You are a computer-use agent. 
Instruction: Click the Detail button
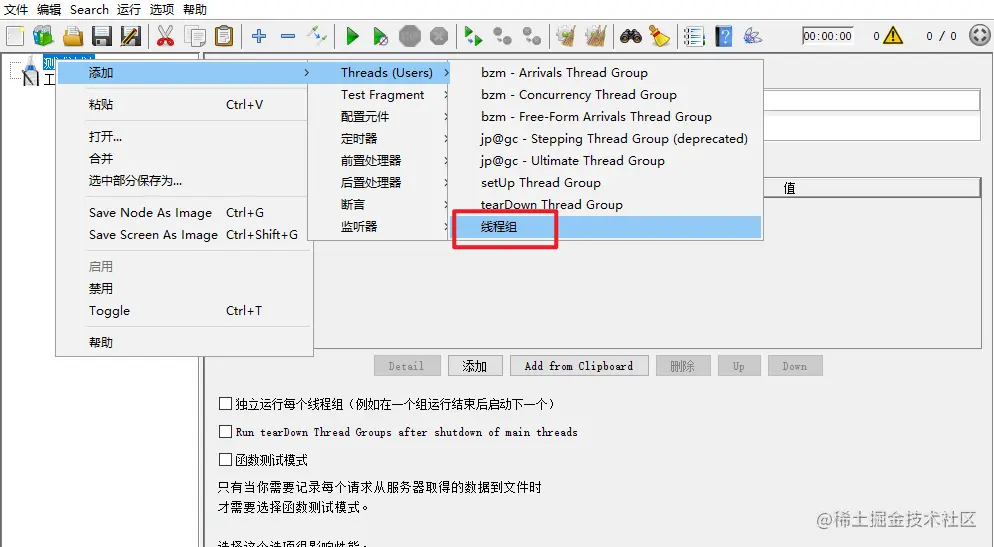point(406,366)
